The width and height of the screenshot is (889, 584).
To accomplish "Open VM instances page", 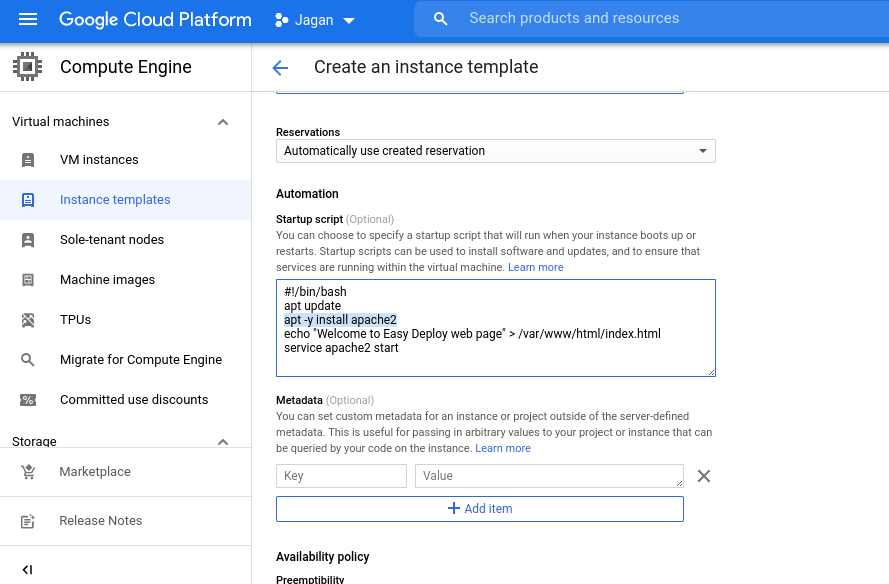I will (x=99, y=160).
